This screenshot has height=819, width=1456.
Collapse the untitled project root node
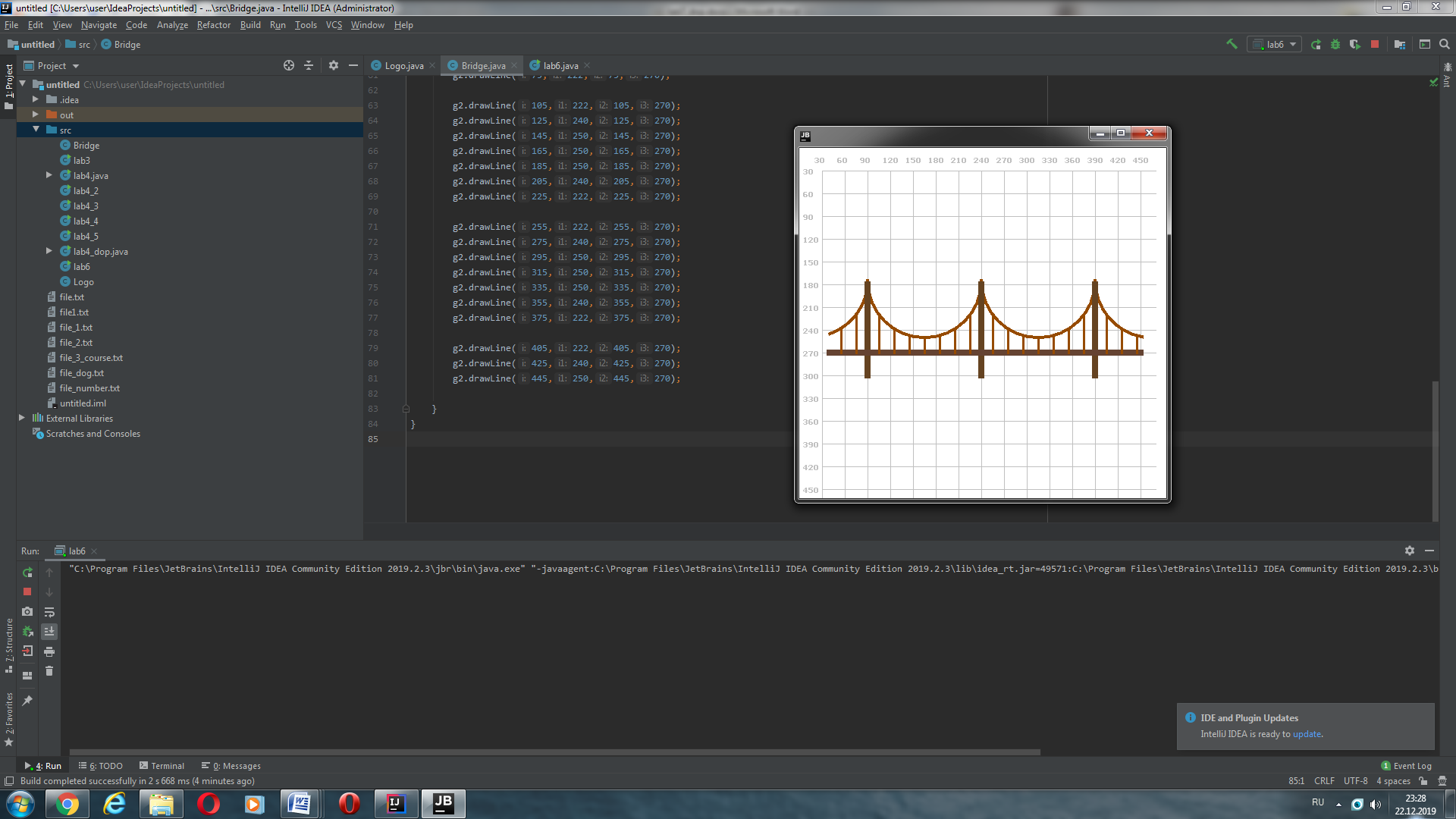23,84
